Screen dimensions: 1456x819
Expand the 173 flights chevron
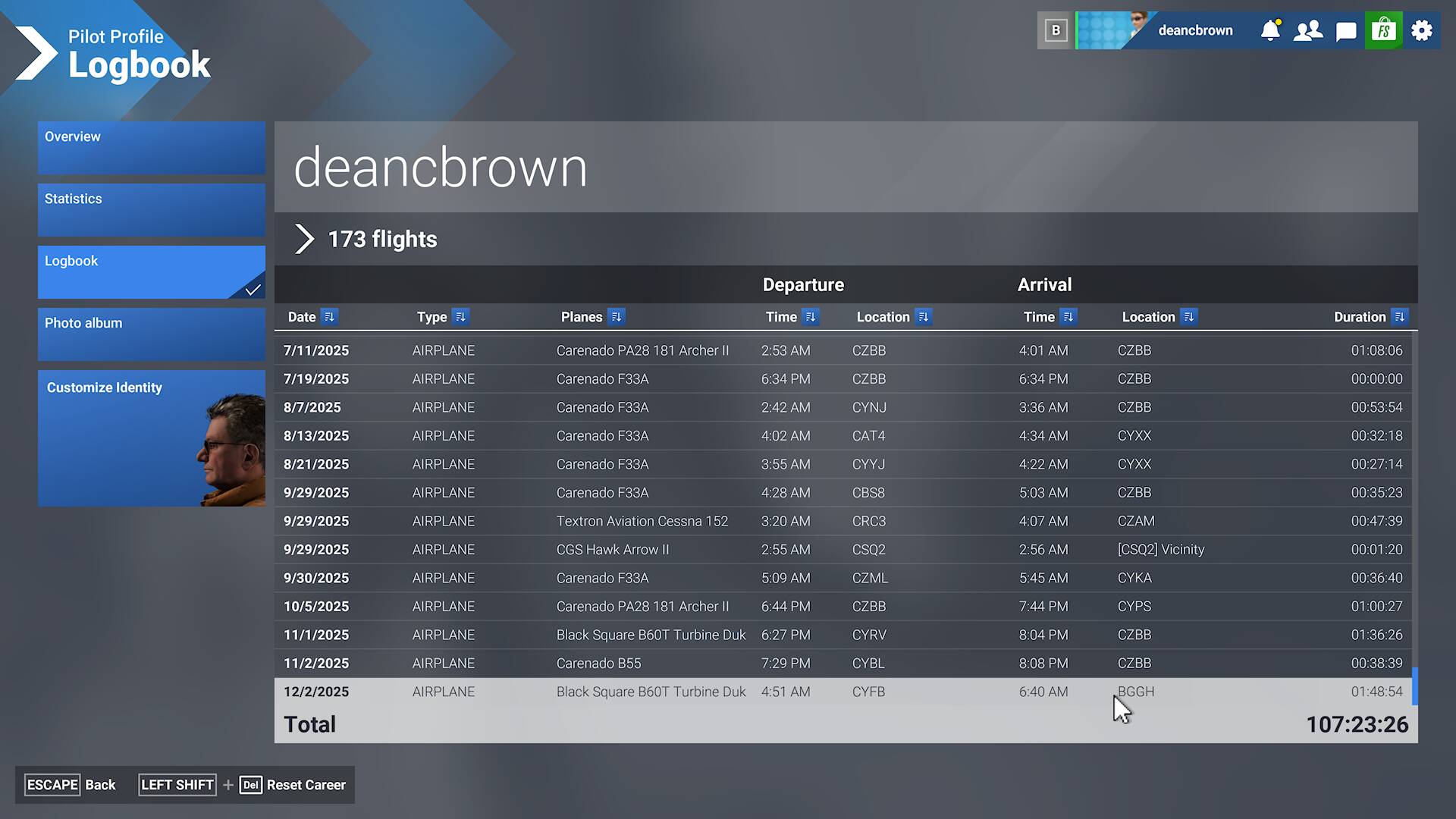pos(304,239)
